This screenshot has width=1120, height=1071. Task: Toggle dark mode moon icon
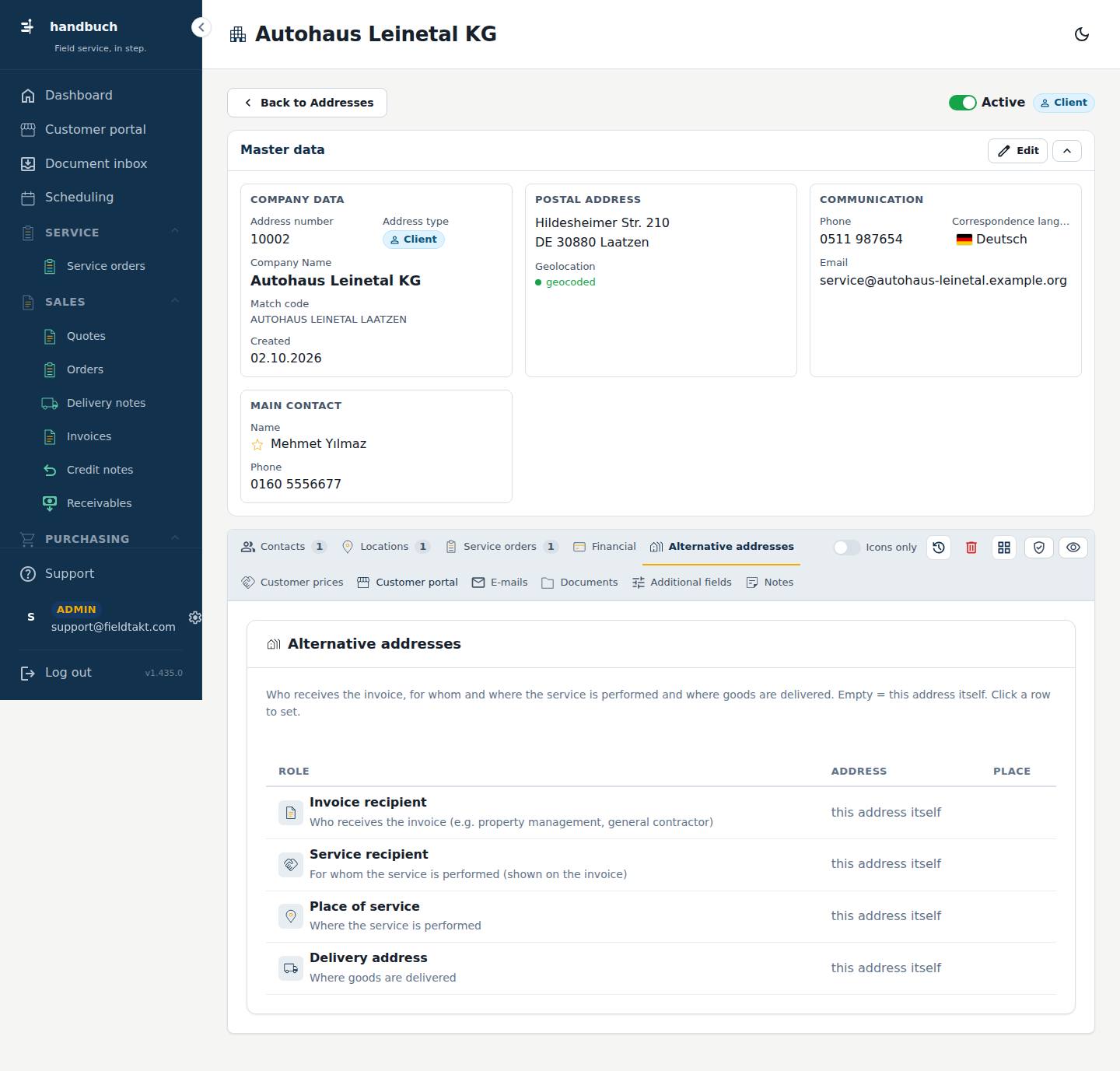tap(1082, 34)
